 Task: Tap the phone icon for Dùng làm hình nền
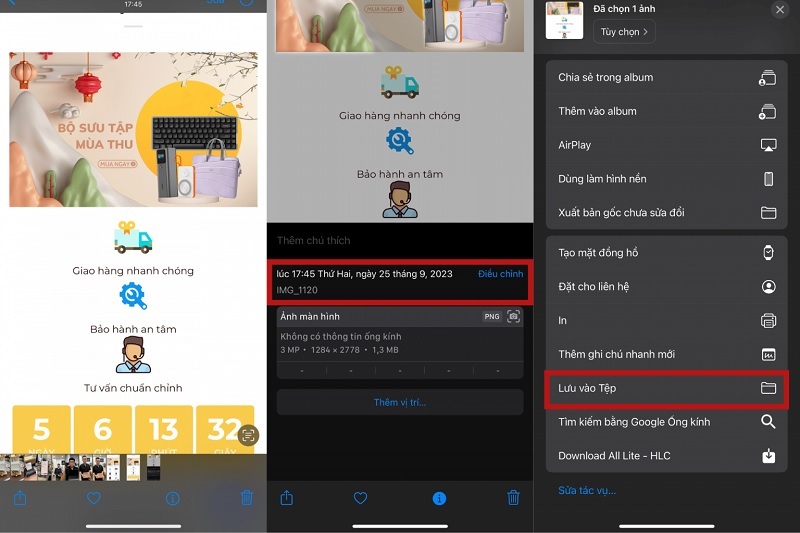(768, 179)
